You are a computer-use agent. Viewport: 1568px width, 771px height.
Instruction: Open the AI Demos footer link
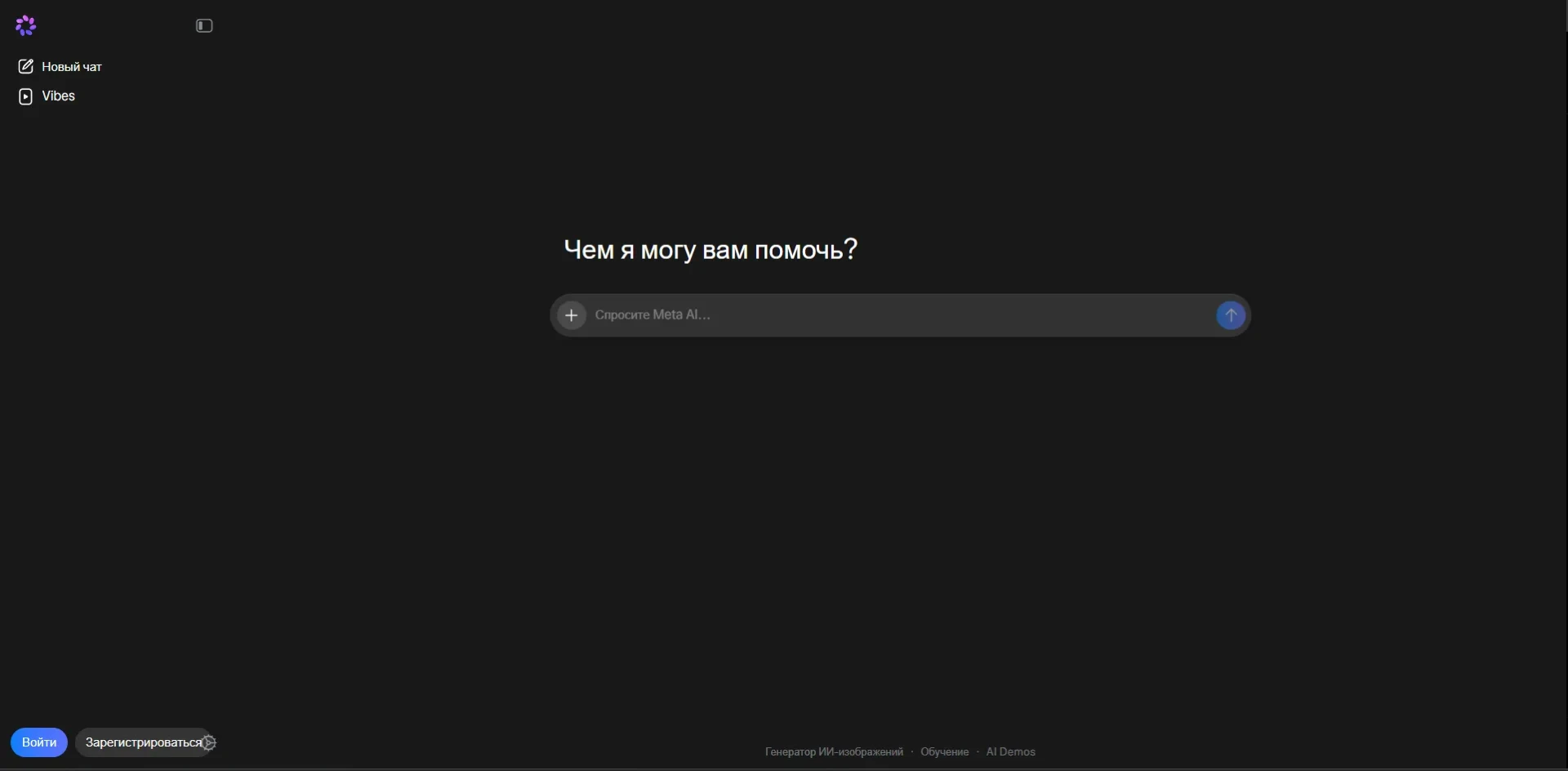click(x=1010, y=752)
